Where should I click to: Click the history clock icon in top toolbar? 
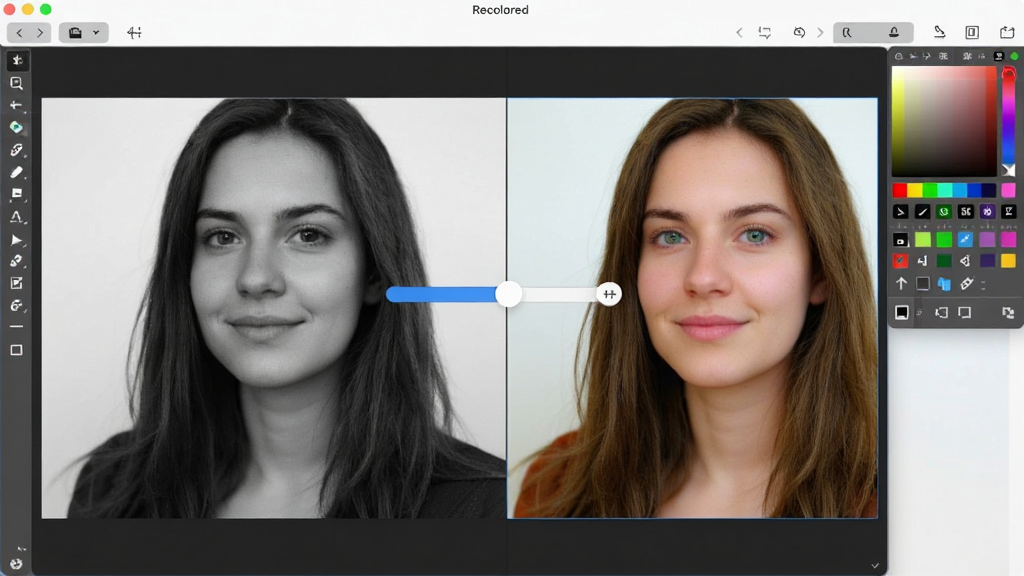coord(799,32)
